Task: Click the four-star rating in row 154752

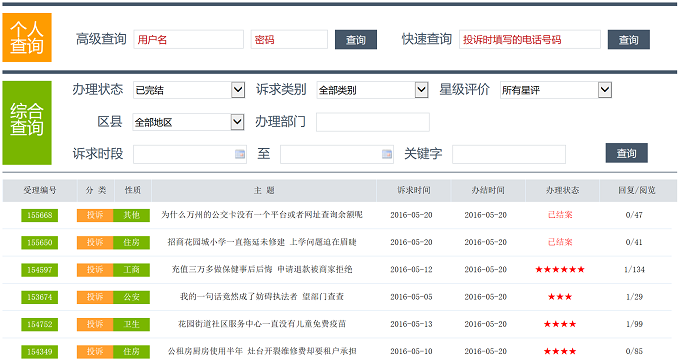Action: 560,324
